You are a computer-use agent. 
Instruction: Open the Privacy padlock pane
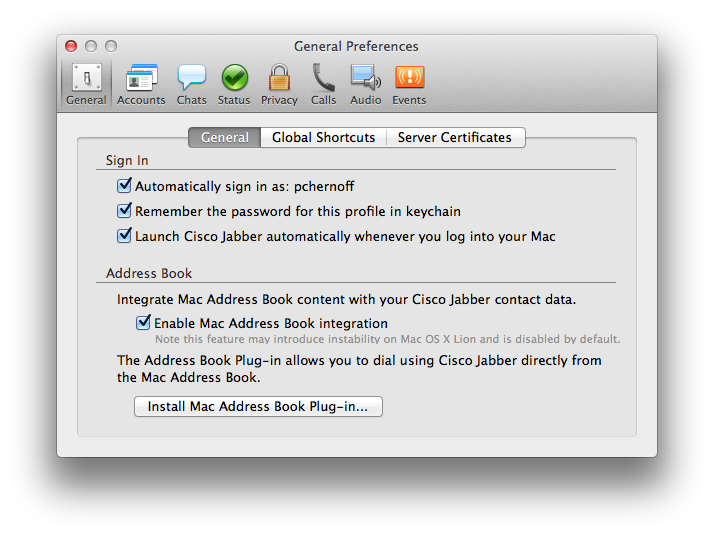pos(279,84)
